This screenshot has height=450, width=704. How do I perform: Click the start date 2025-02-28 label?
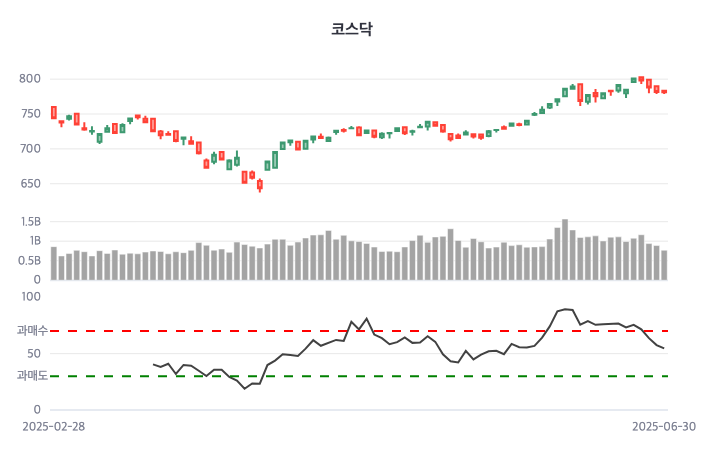click(x=54, y=426)
